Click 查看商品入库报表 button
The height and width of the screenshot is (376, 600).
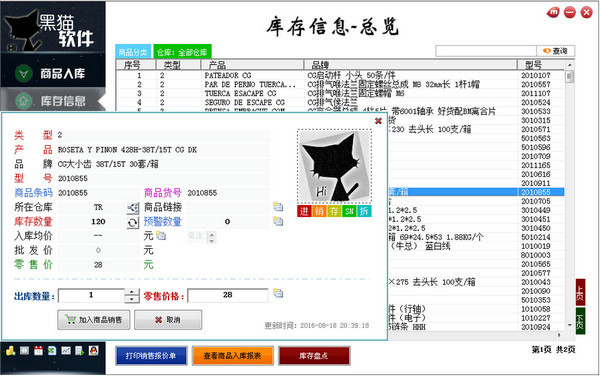pyautogui.click(x=232, y=356)
